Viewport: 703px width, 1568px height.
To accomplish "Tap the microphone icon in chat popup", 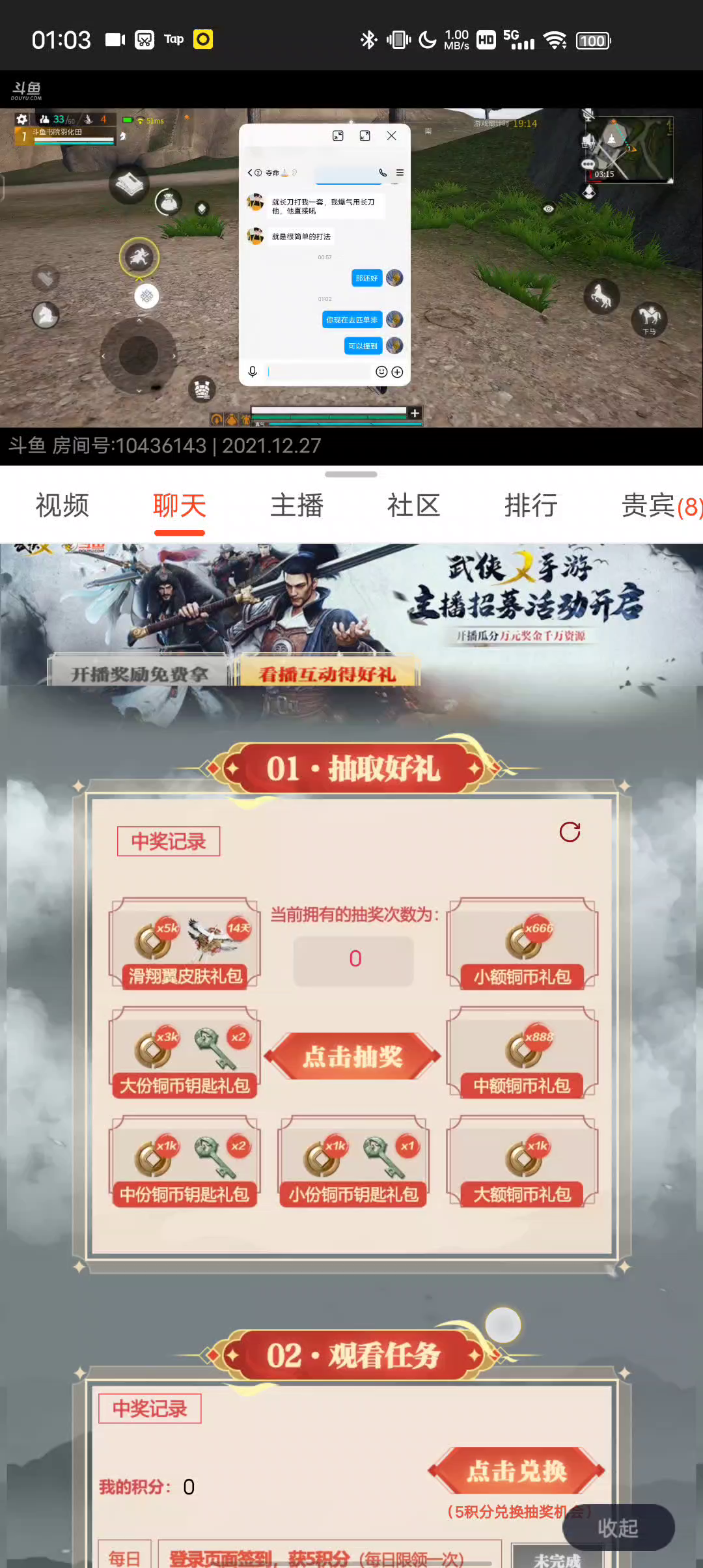I will 253,372.
